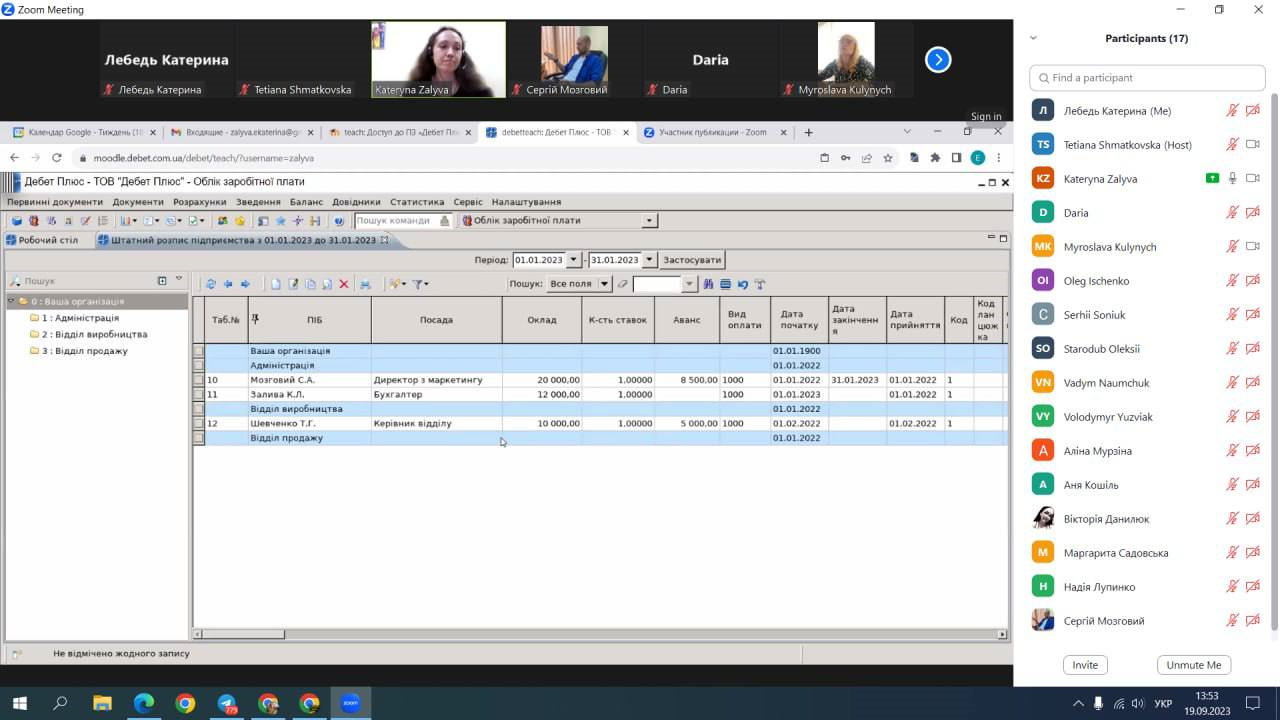1280x720 pixels.
Task: Tick the row marker for Відділ продажу
Action: (x=198, y=438)
